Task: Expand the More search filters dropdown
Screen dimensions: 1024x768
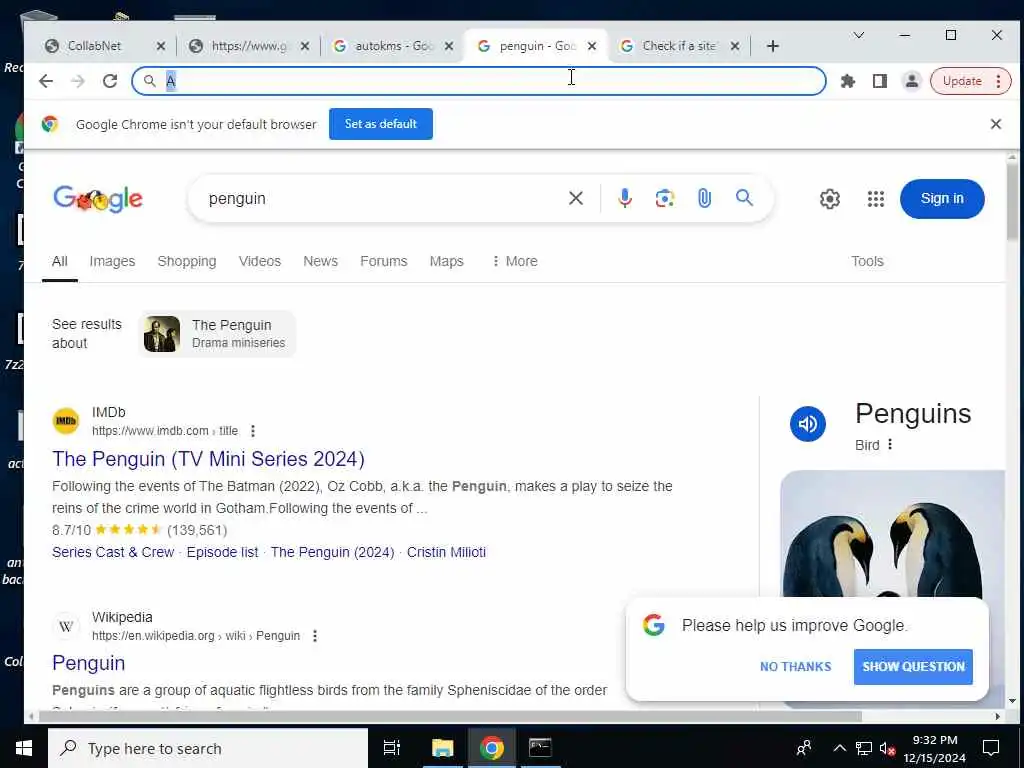Action: pyautogui.click(x=515, y=261)
